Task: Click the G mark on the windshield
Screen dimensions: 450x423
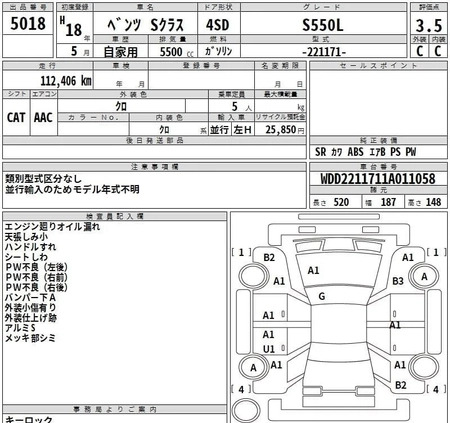Action: point(322,296)
